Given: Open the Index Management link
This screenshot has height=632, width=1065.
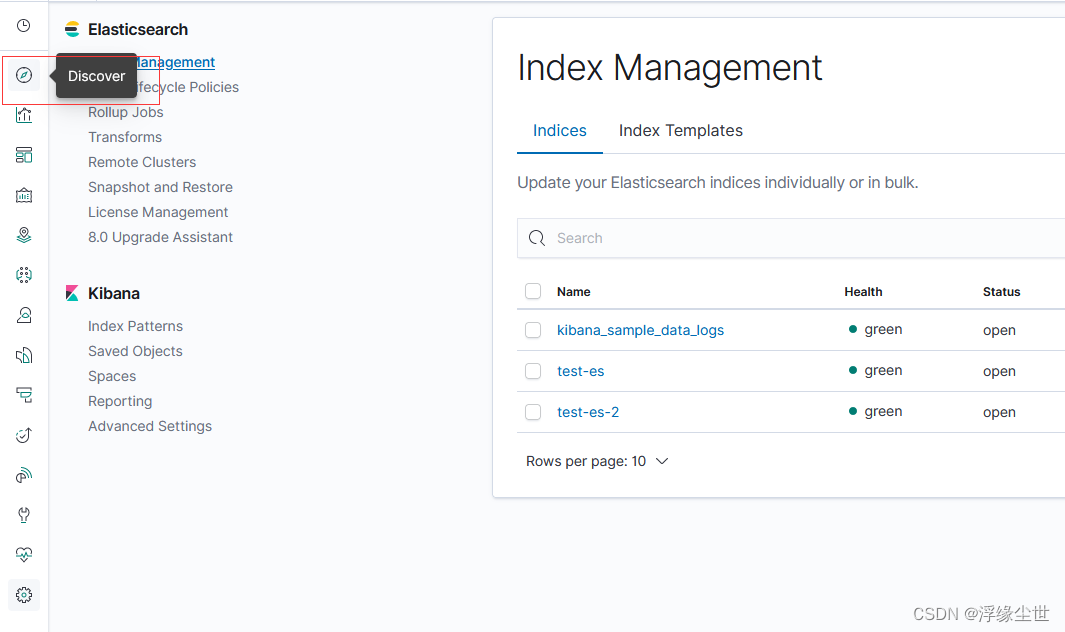Looking at the screenshot, I should 175,62.
